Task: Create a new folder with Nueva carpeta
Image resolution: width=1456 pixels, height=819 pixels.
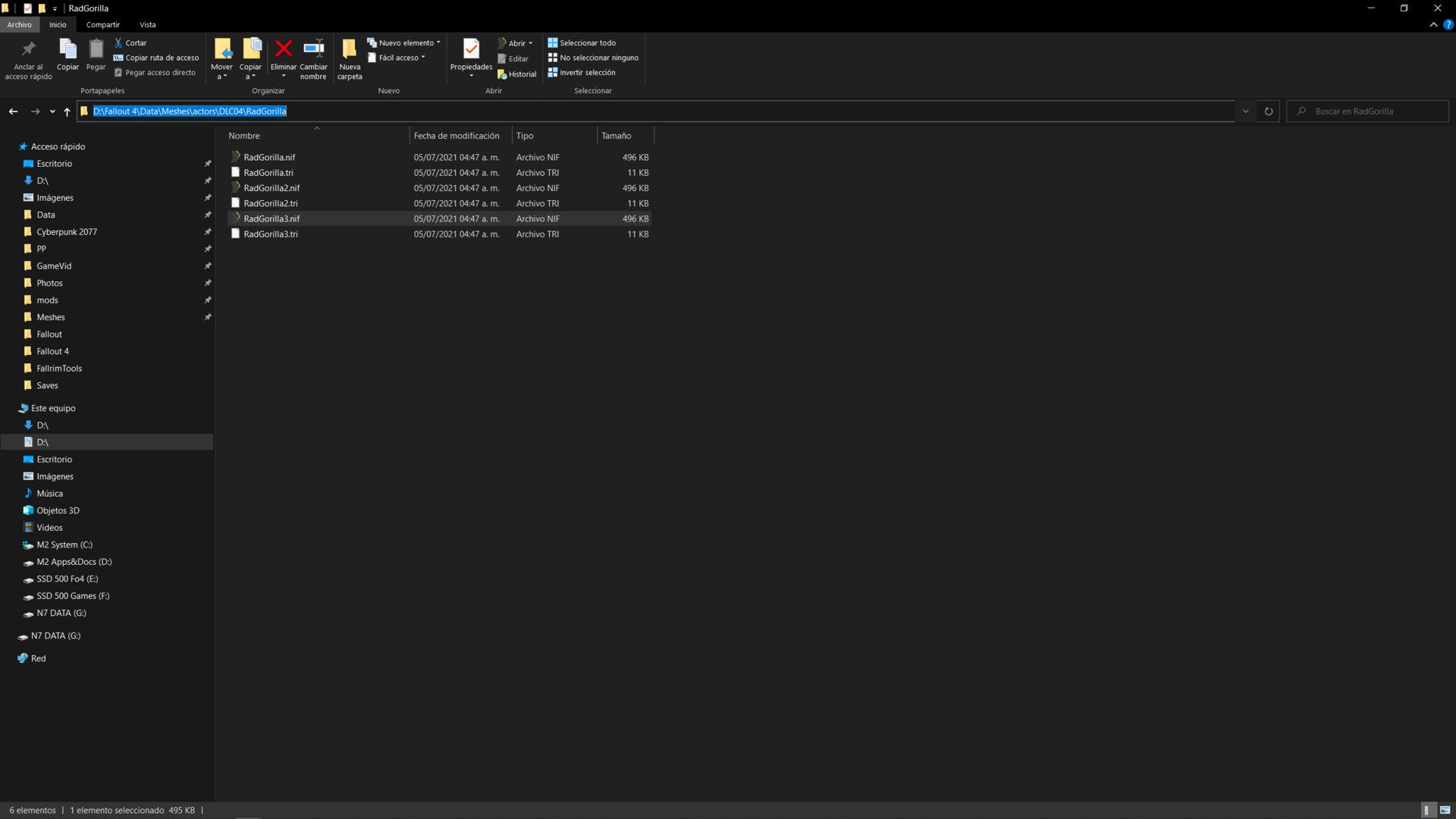Action: coord(349,49)
